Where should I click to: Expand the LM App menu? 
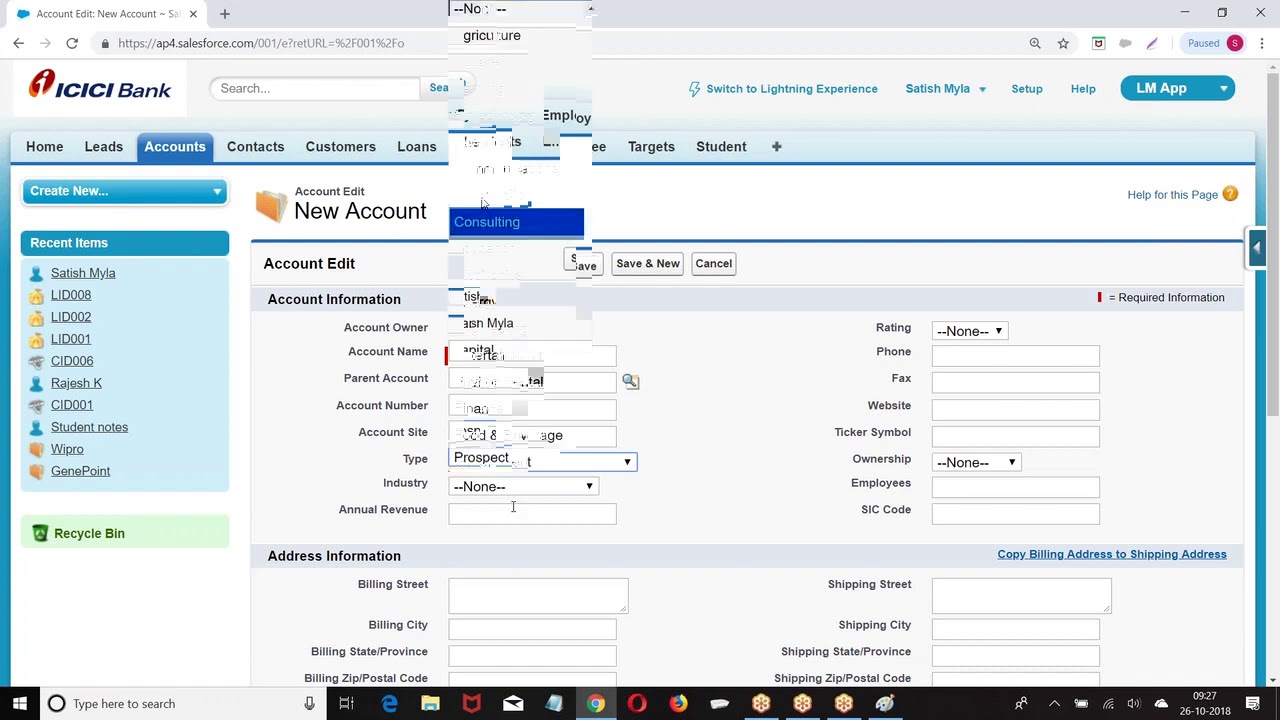click(x=1177, y=88)
